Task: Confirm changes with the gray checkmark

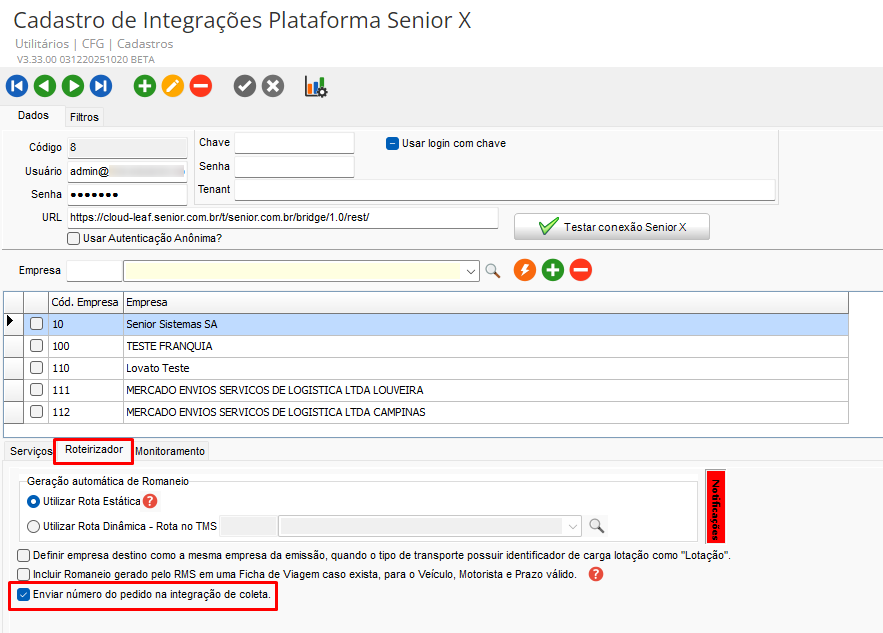Action: tap(245, 86)
